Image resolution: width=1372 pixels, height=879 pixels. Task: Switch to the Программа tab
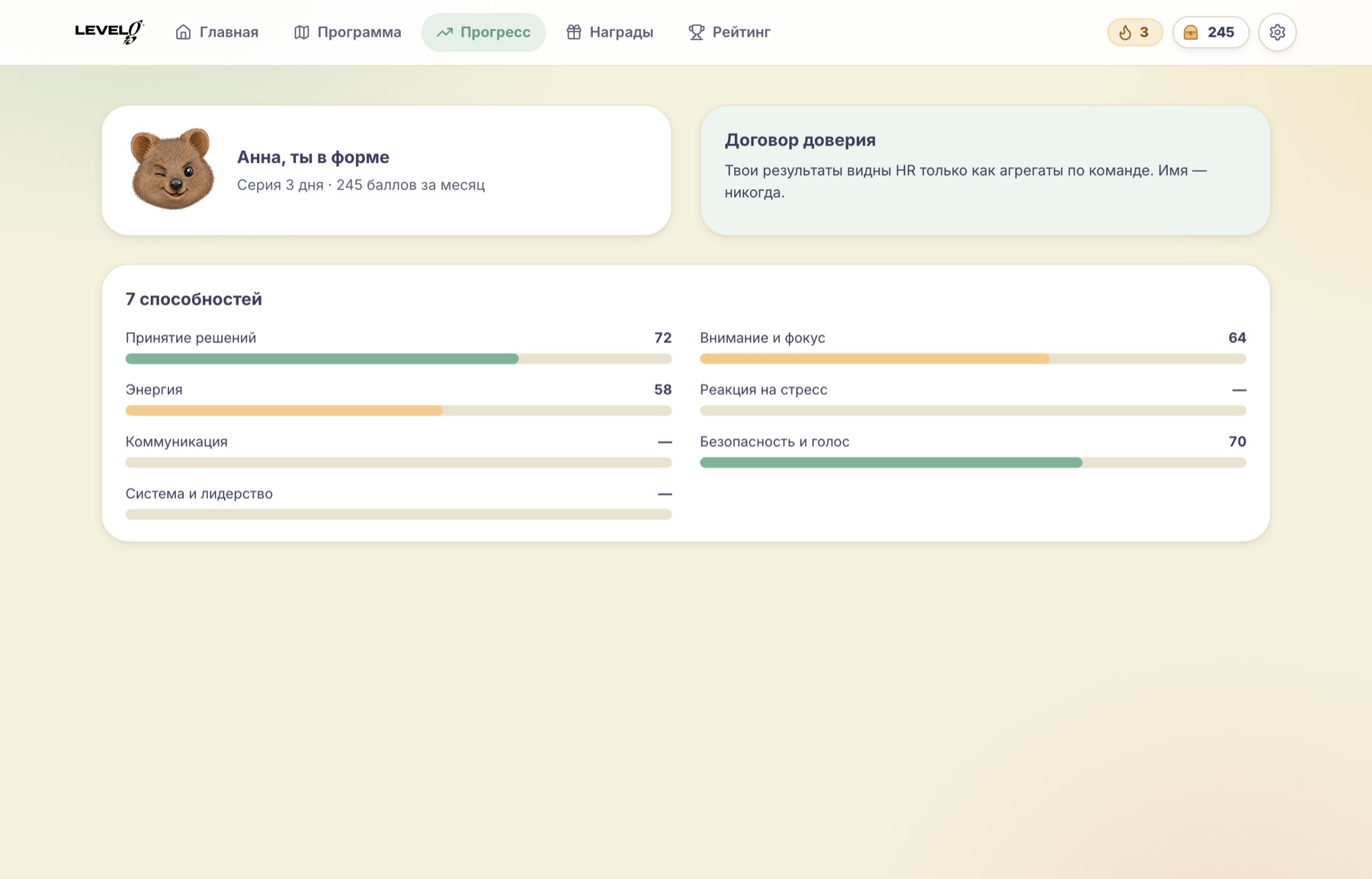click(x=348, y=32)
